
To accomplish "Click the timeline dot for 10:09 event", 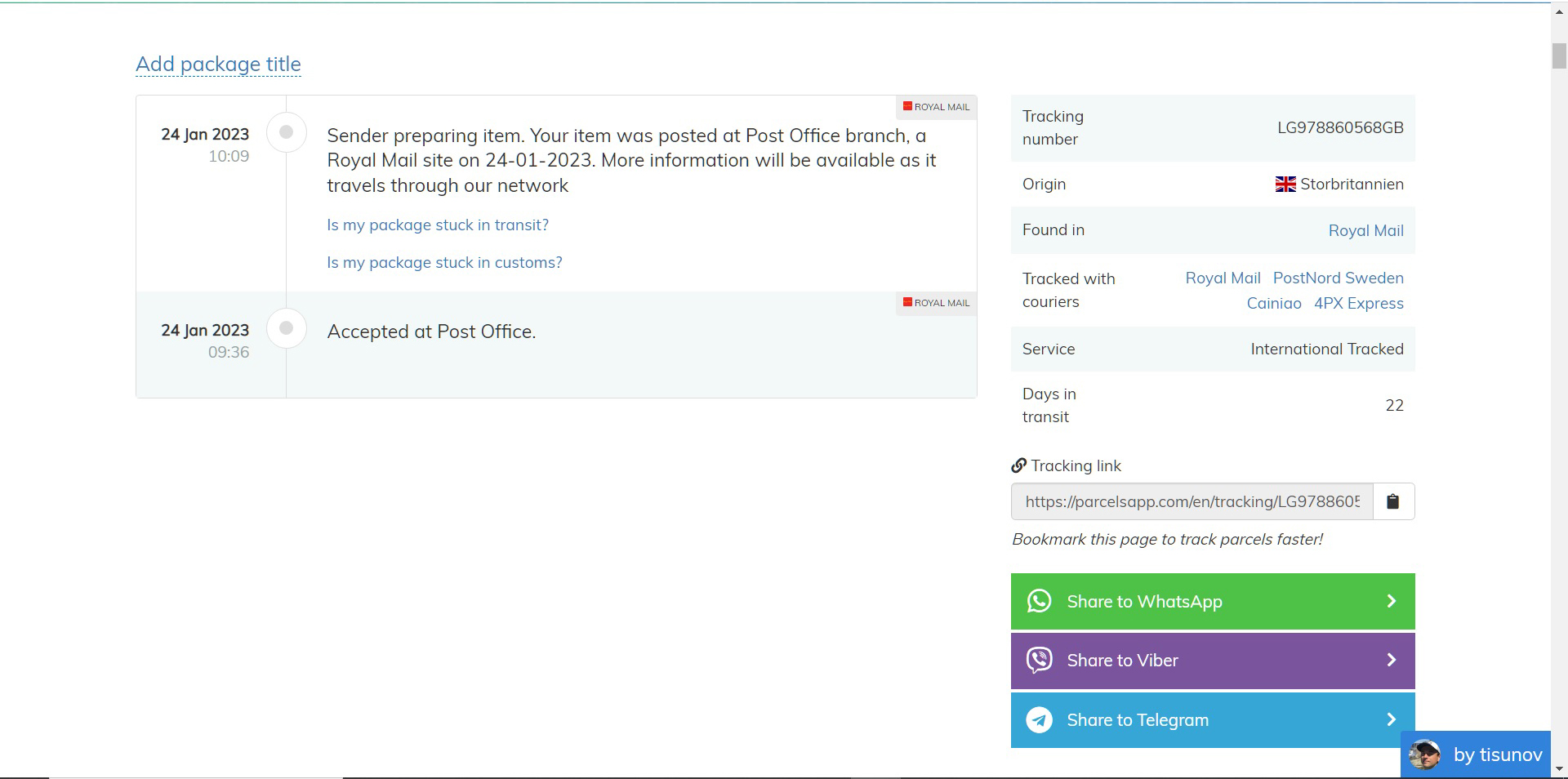I will [x=286, y=132].
